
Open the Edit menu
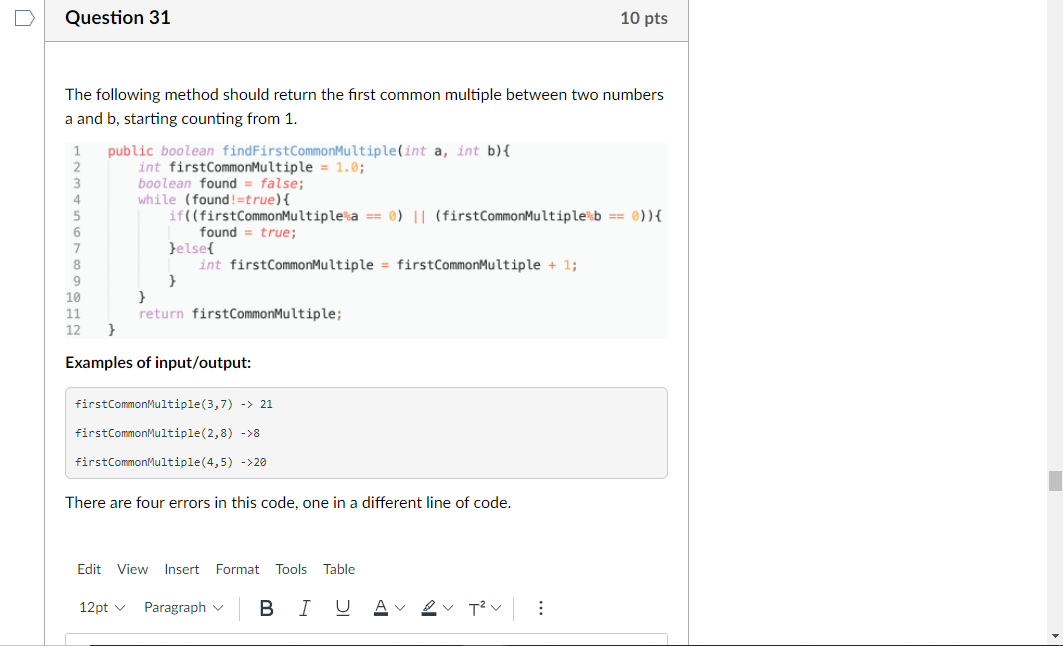(89, 569)
